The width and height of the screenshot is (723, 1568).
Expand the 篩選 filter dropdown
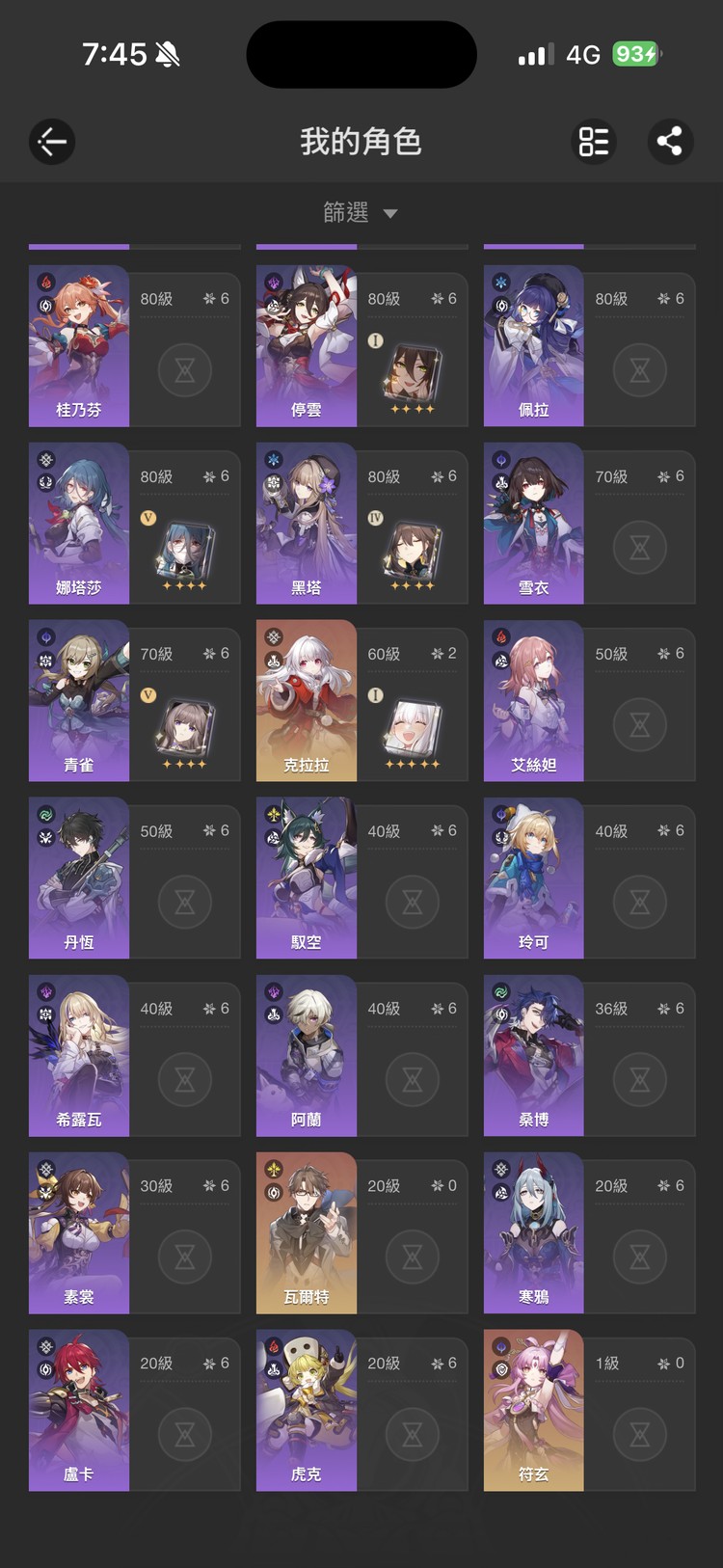point(361,212)
